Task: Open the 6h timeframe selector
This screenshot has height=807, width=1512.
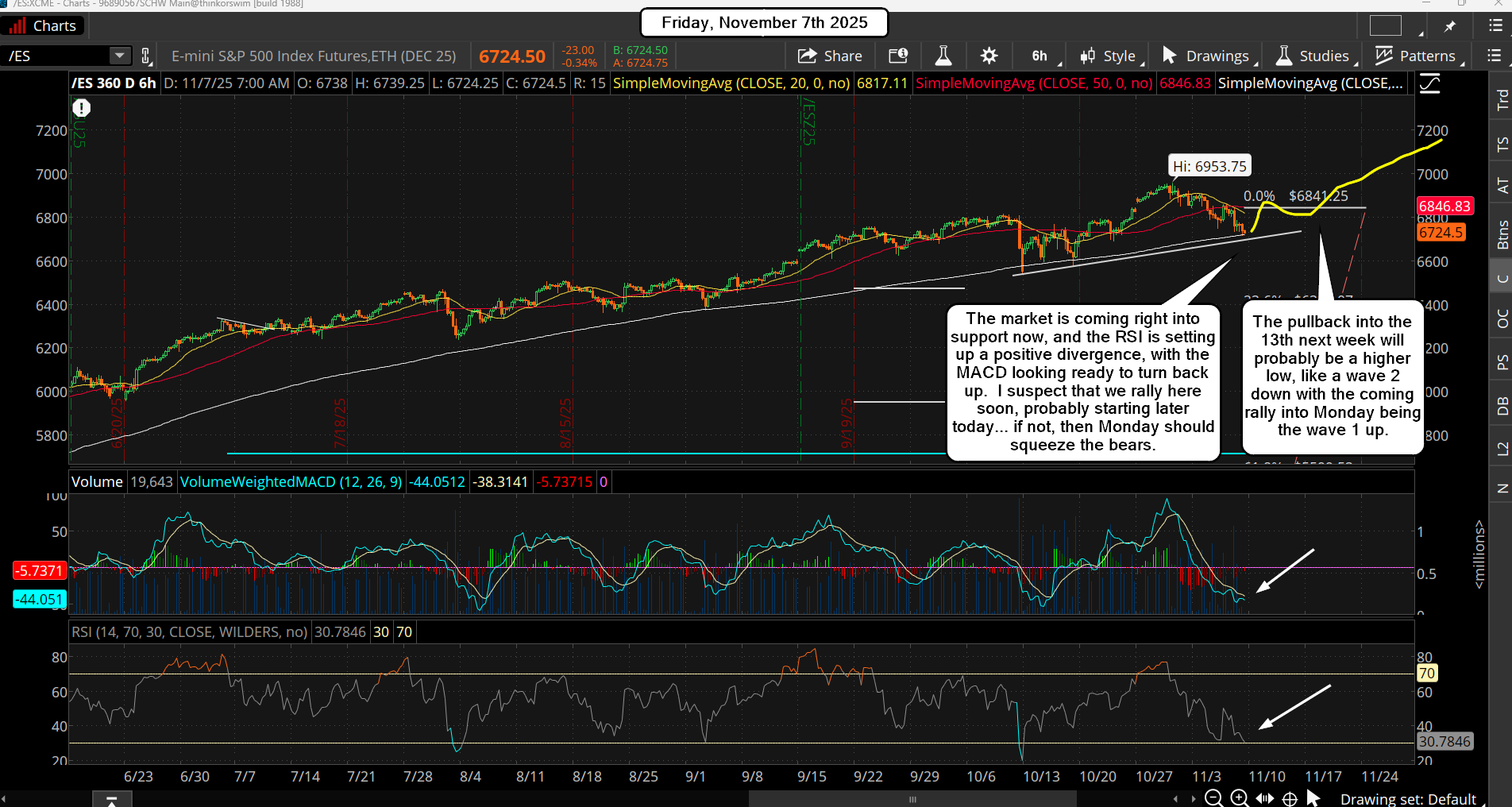Action: (x=1039, y=56)
